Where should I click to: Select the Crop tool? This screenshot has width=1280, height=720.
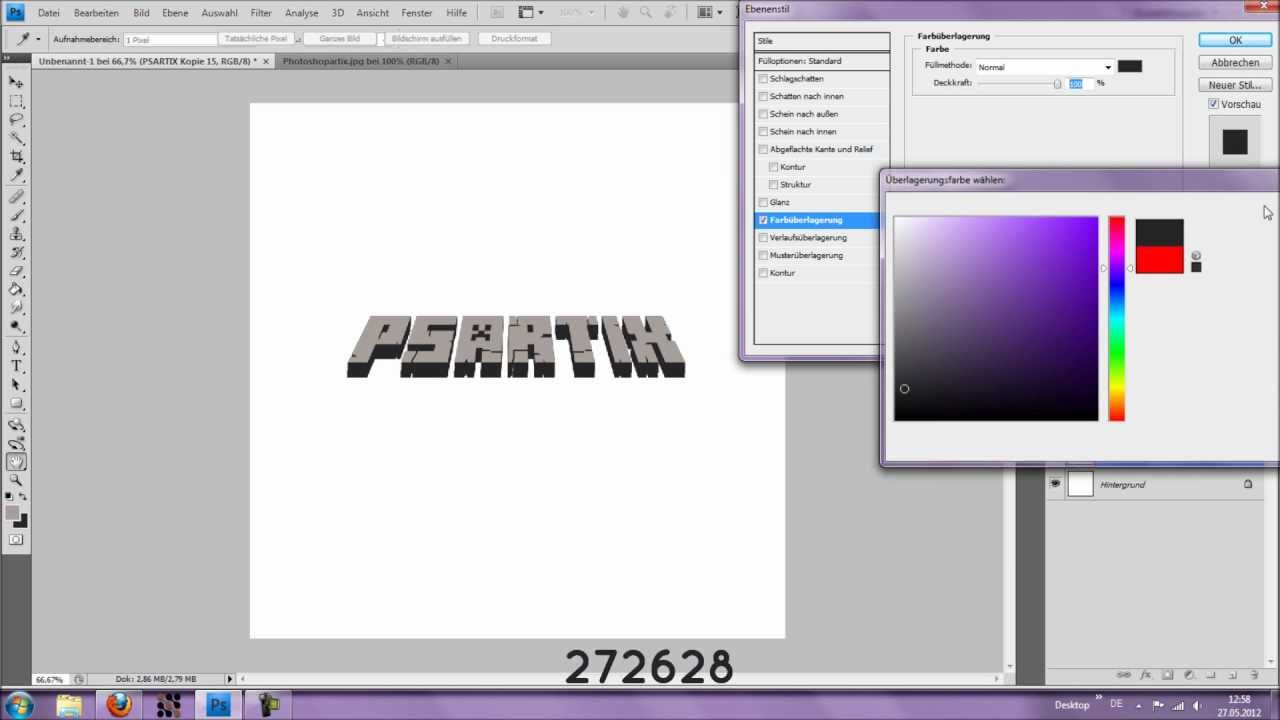[16, 157]
